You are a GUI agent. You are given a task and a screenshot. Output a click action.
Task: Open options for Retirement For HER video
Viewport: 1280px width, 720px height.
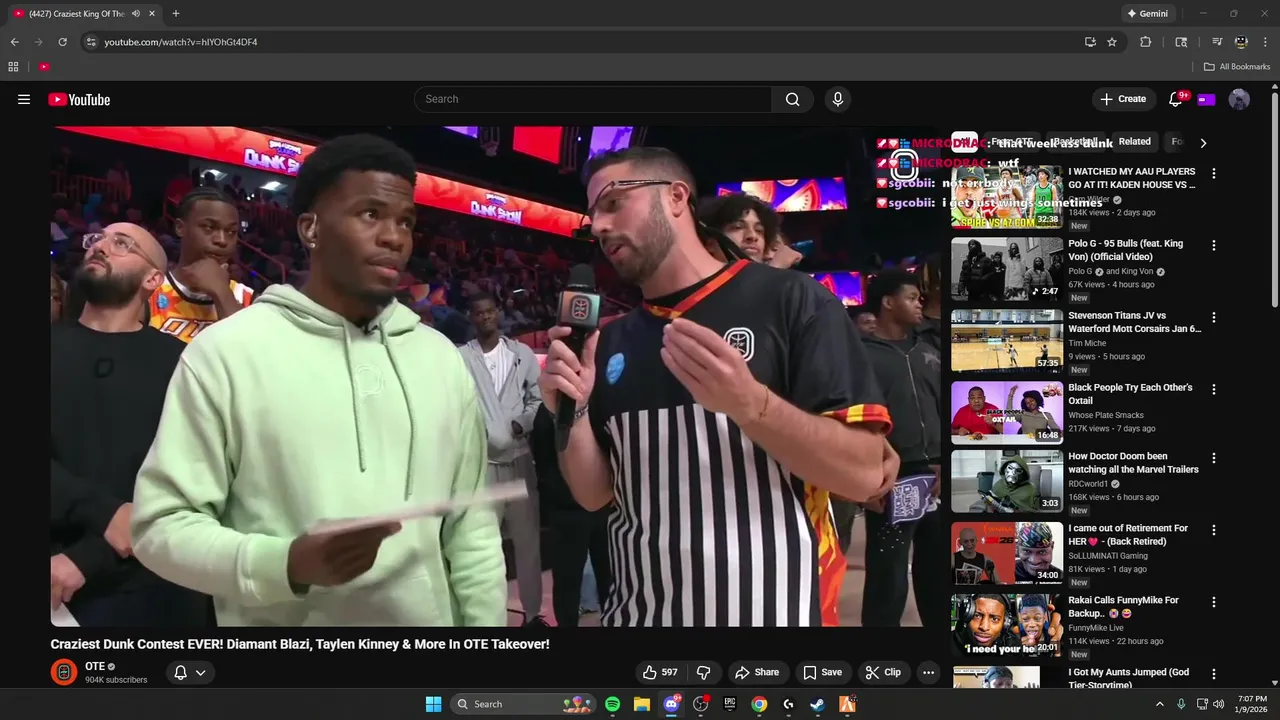point(1214,530)
